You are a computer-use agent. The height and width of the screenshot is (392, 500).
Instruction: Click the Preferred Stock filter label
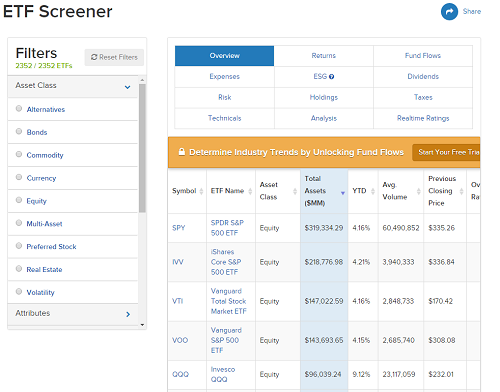click(x=51, y=247)
